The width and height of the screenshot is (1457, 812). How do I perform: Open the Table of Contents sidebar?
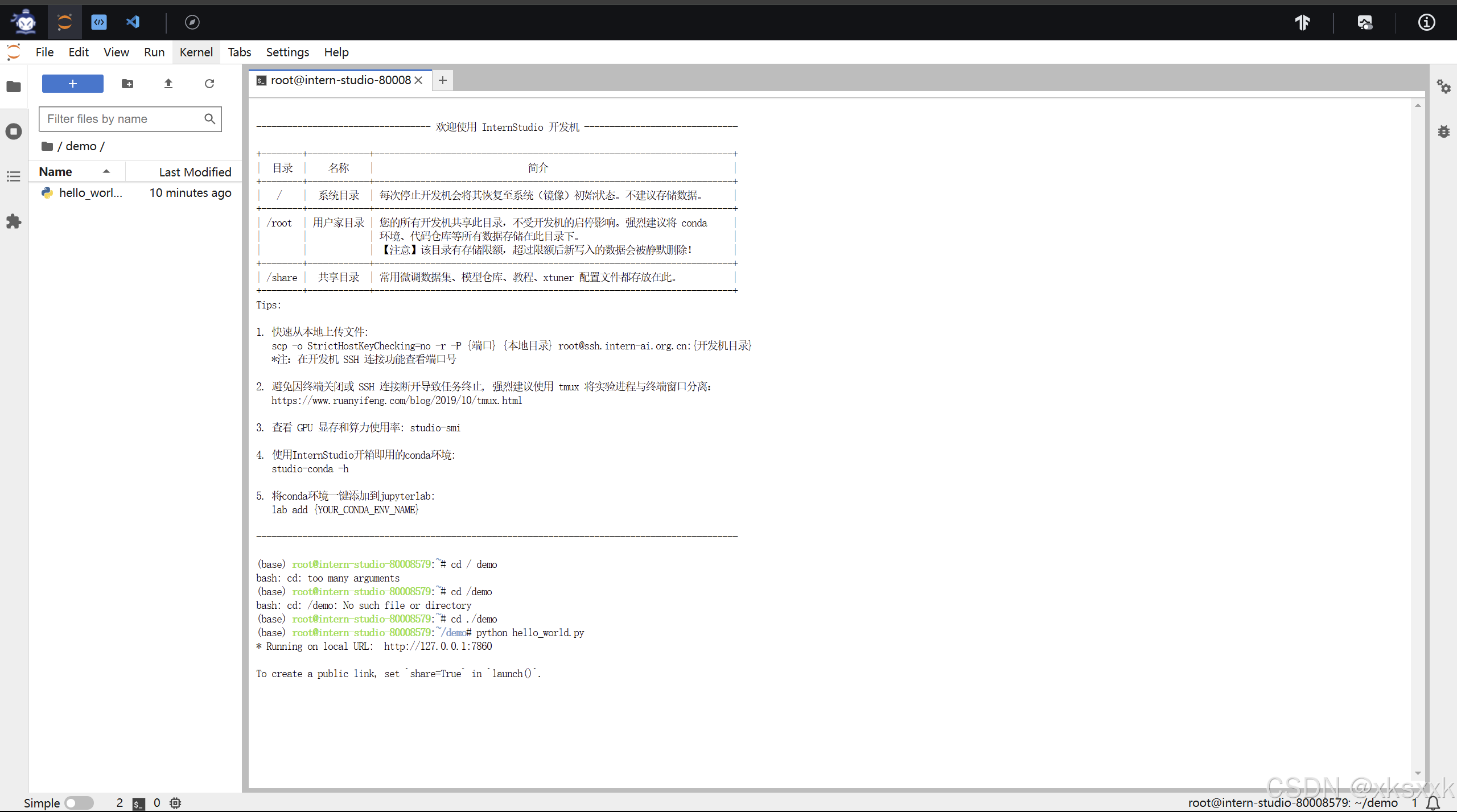coord(14,176)
